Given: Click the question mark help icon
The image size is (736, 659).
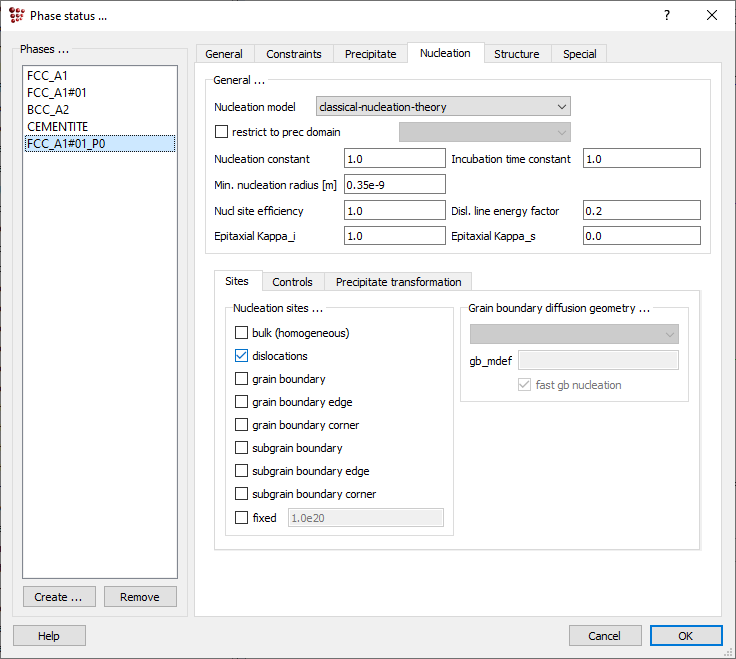Looking at the screenshot, I should (x=667, y=15).
